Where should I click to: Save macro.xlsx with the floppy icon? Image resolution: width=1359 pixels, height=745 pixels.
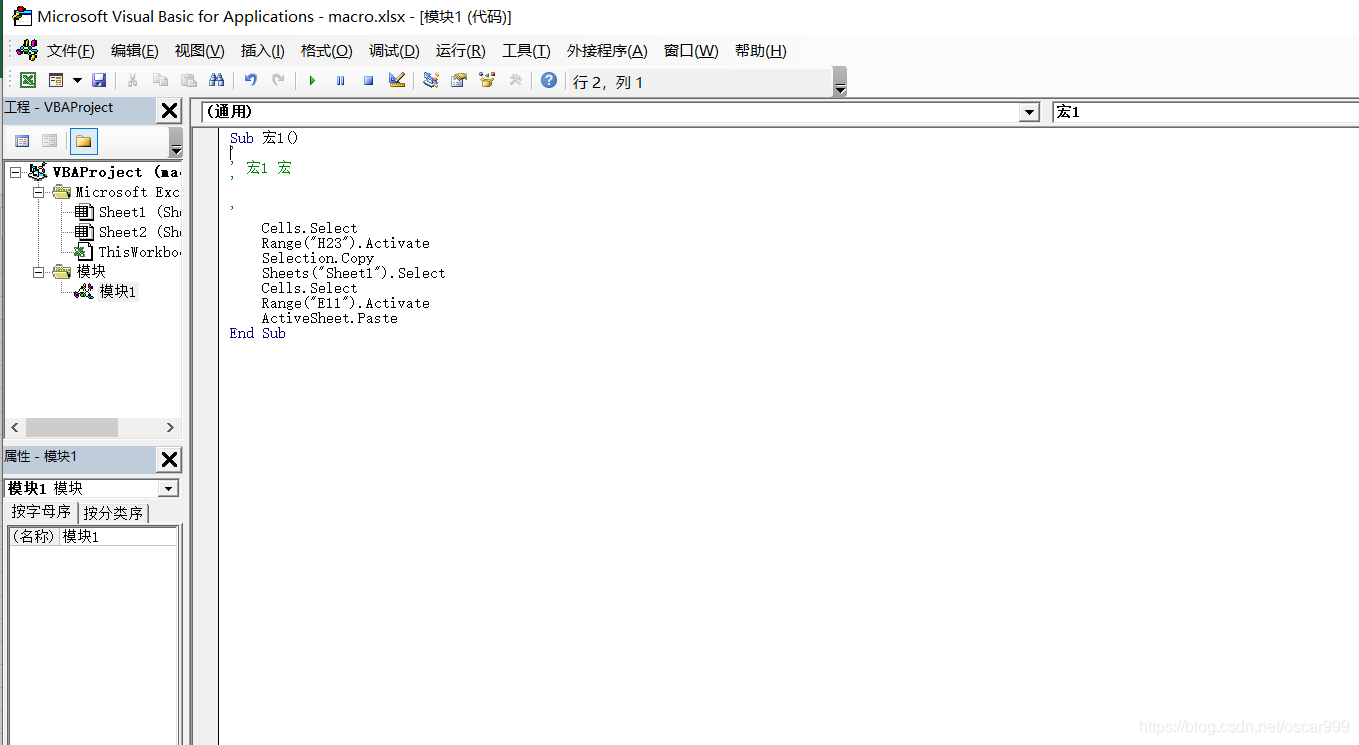pyautogui.click(x=99, y=81)
